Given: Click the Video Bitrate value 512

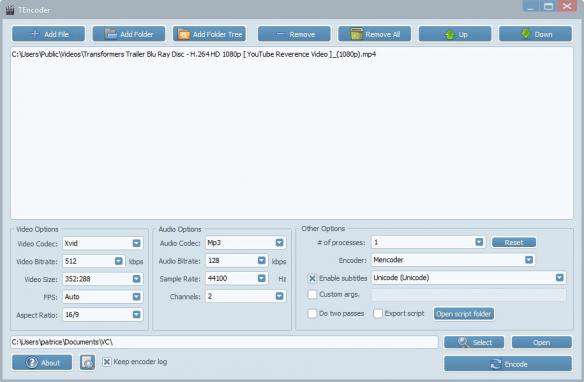Looking at the screenshot, I should pos(71,261).
